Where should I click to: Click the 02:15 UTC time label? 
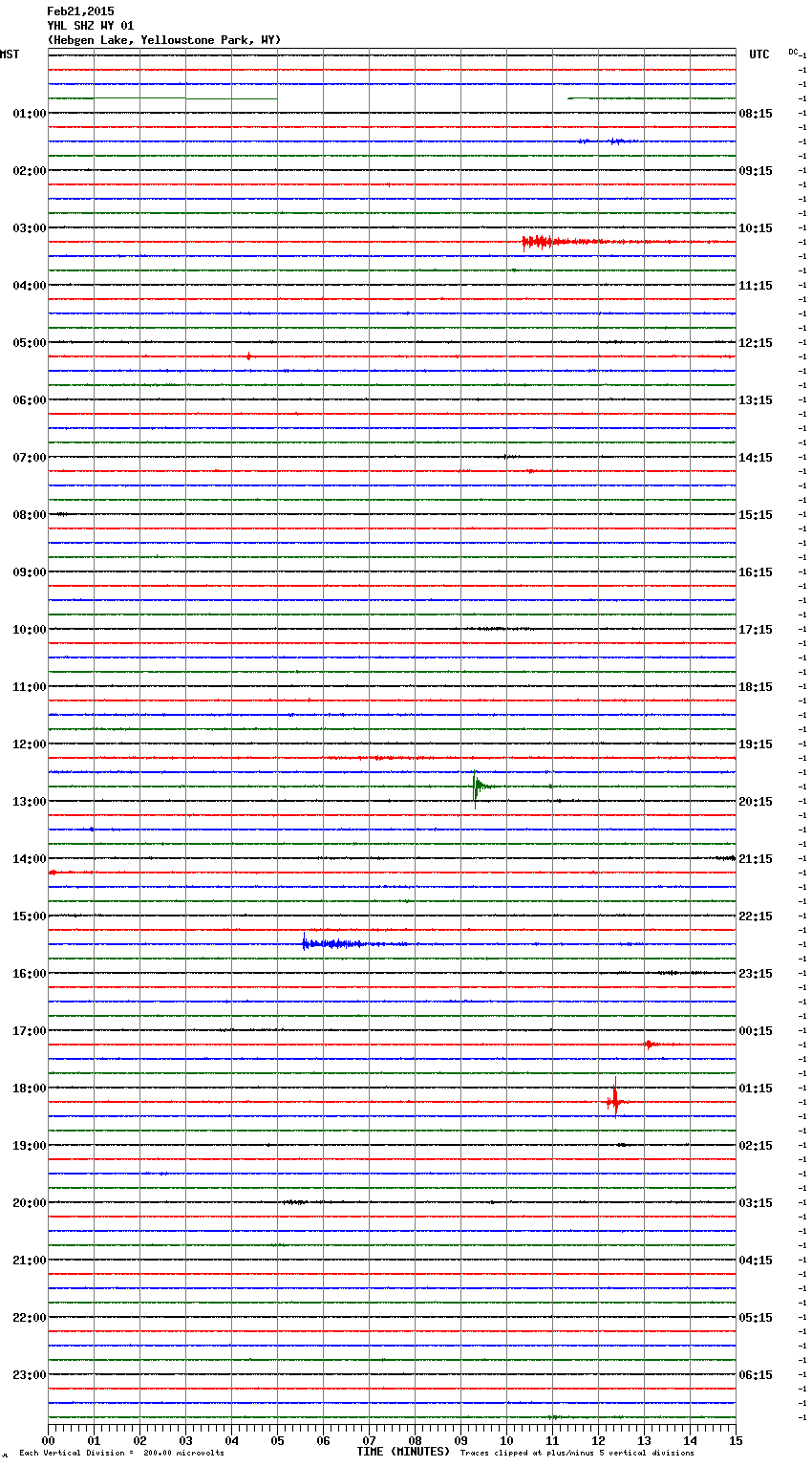tap(756, 1146)
